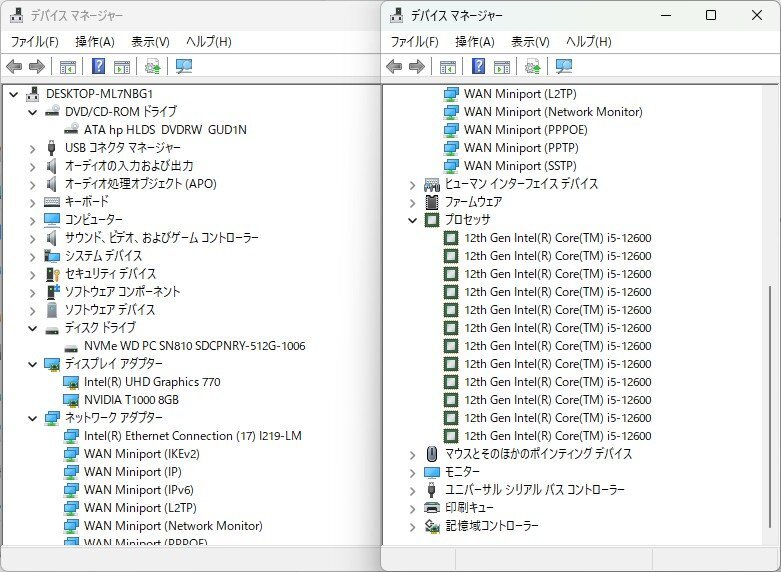The width and height of the screenshot is (781, 572).
Task: Open ヘルプ(H) menu in right window
Action: coord(589,42)
